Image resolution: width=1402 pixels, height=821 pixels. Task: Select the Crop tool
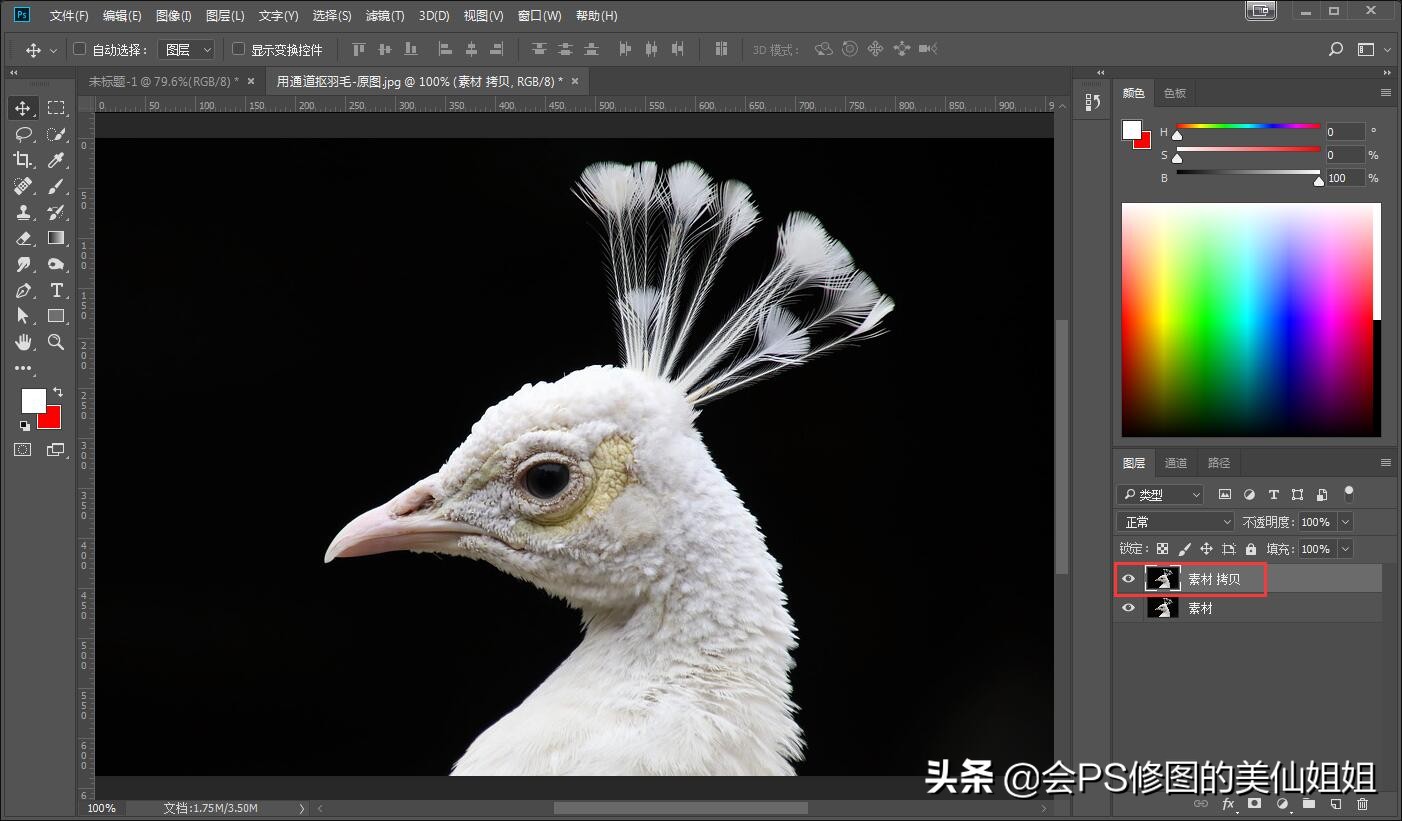23,160
